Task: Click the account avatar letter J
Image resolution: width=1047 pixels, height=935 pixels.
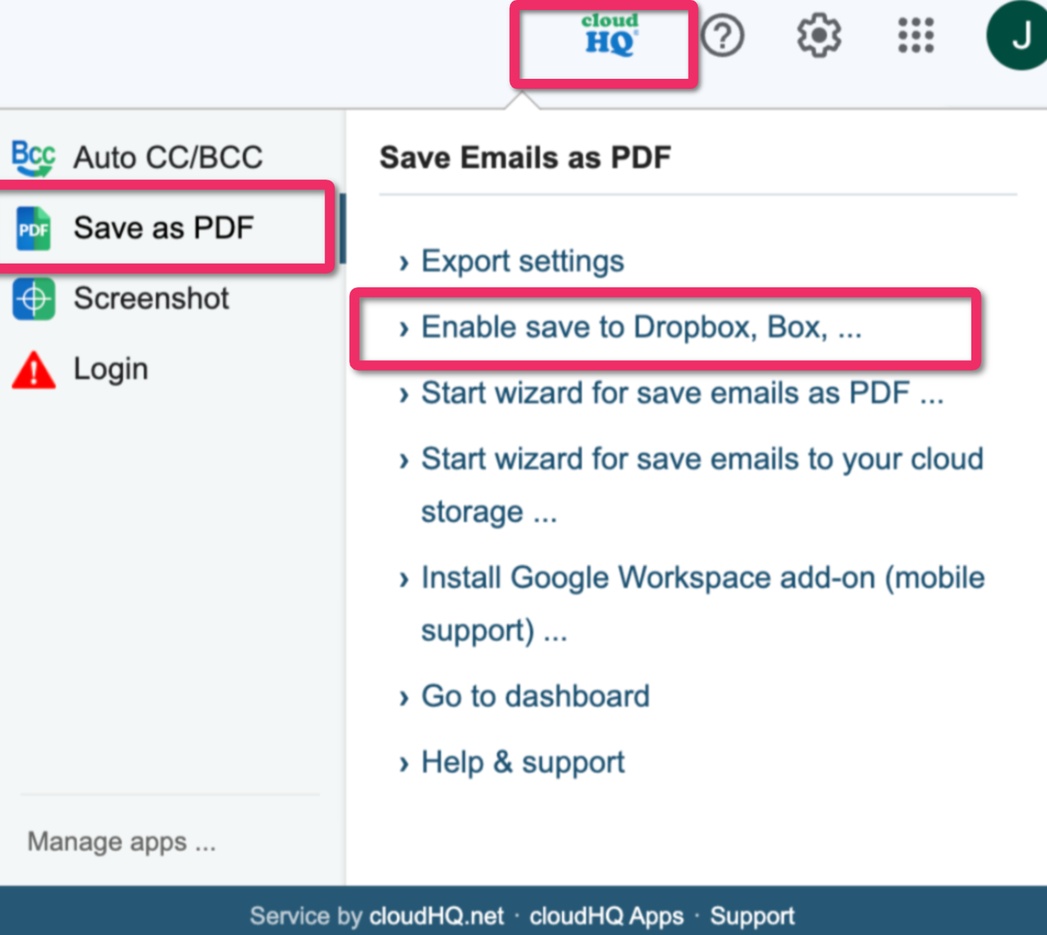Action: [1018, 35]
